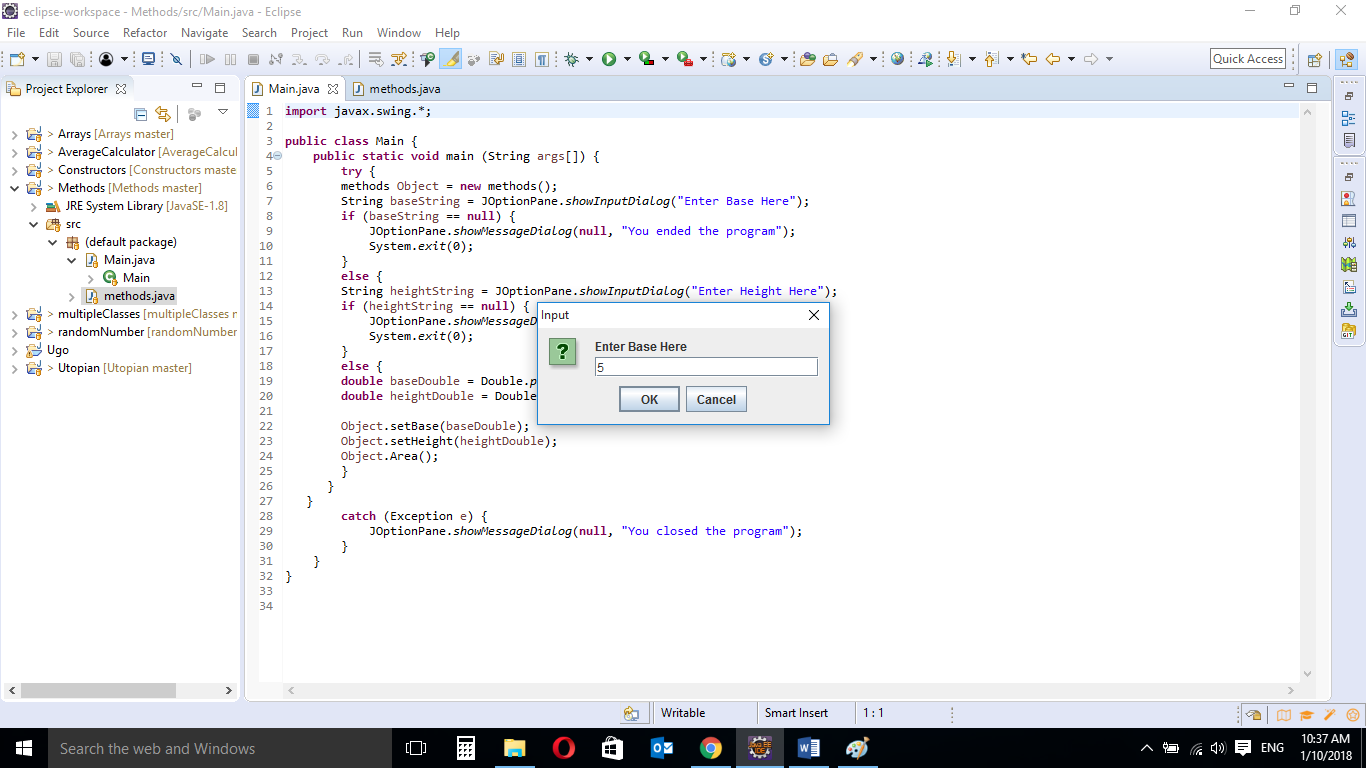This screenshot has height=768, width=1366.
Task: Toggle Link with Editor in Project Explorer
Action: coord(163,114)
